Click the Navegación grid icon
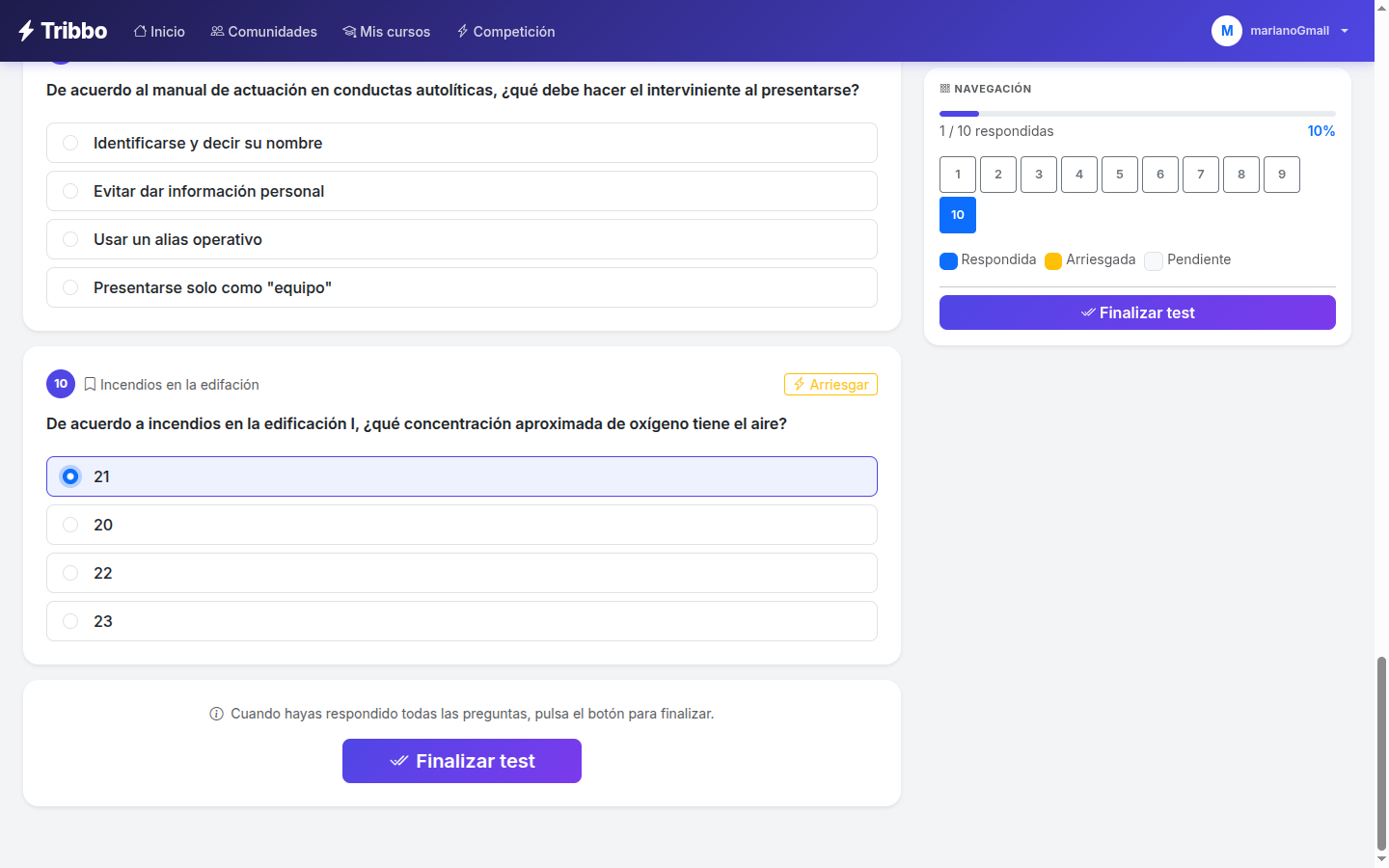This screenshot has width=1389, height=868. coord(944,89)
